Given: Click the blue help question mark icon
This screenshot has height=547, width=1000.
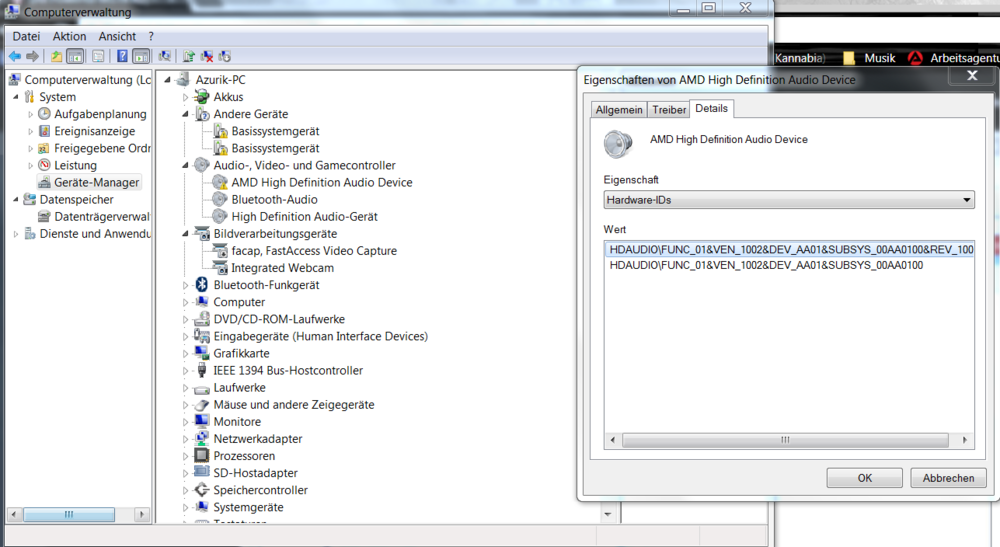Looking at the screenshot, I should pyautogui.click(x=122, y=56).
